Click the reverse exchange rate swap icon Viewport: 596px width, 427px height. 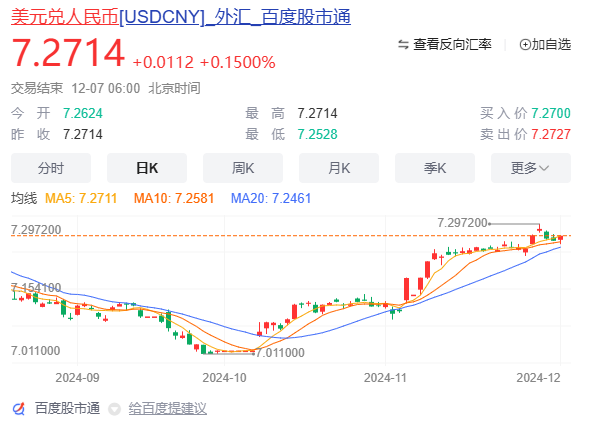pyautogui.click(x=403, y=45)
